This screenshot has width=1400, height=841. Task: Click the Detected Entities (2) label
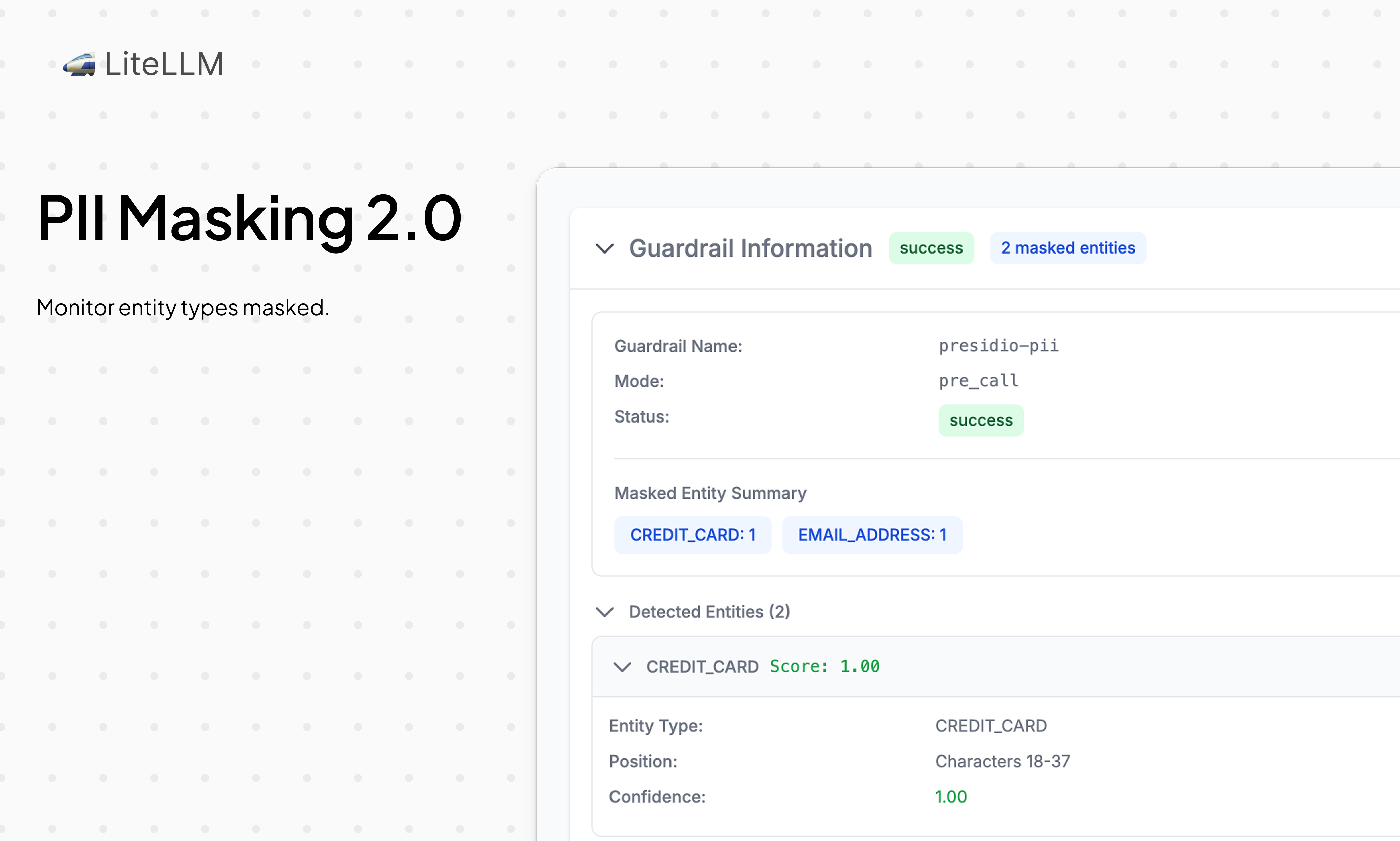pyautogui.click(x=709, y=612)
